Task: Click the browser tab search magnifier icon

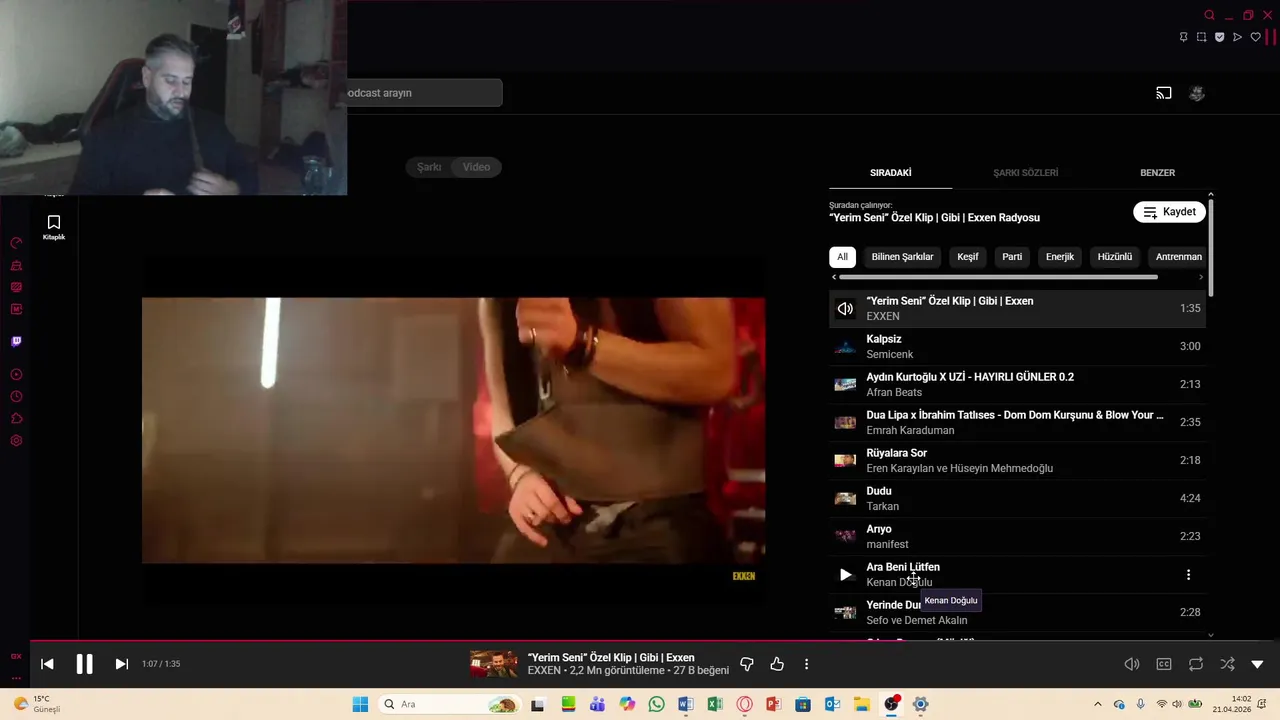Action: (1209, 15)
